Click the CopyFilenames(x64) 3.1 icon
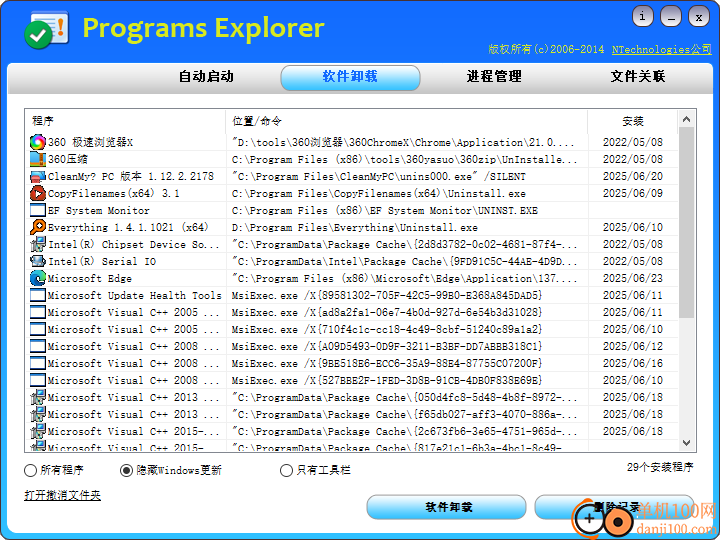720x540 pixels. tap(38, 193)
